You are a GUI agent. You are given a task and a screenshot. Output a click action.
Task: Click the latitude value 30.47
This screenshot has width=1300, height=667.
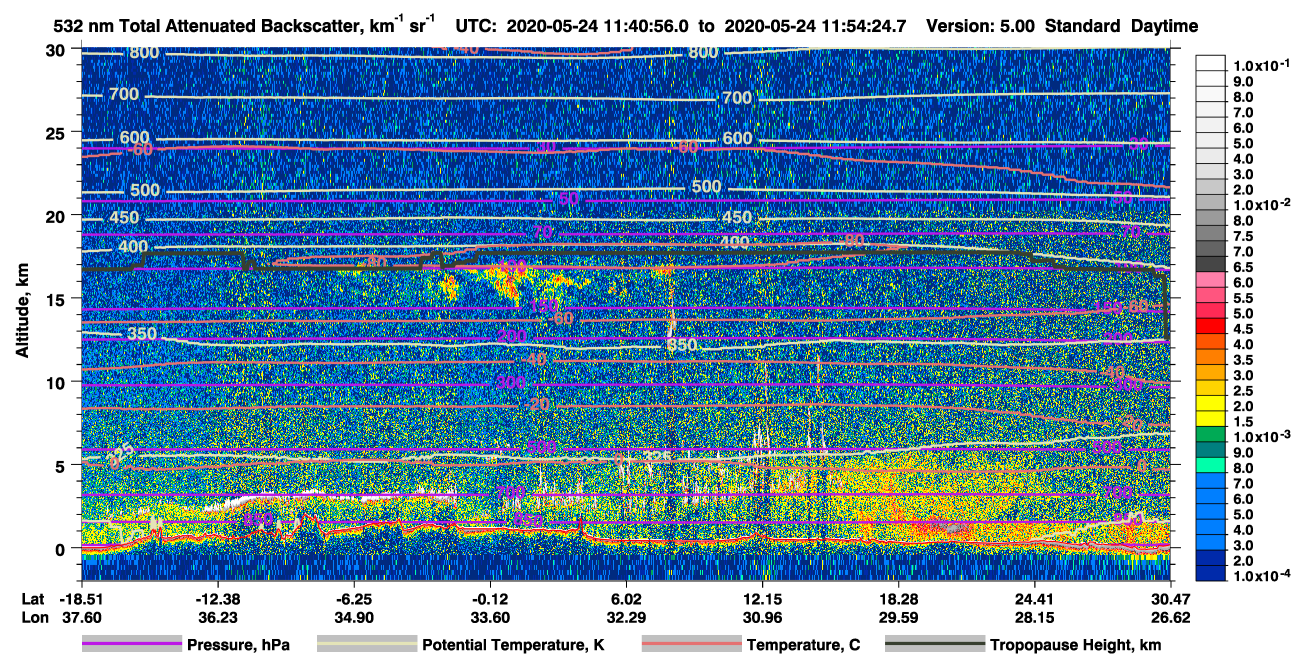tap(1171, 598)
